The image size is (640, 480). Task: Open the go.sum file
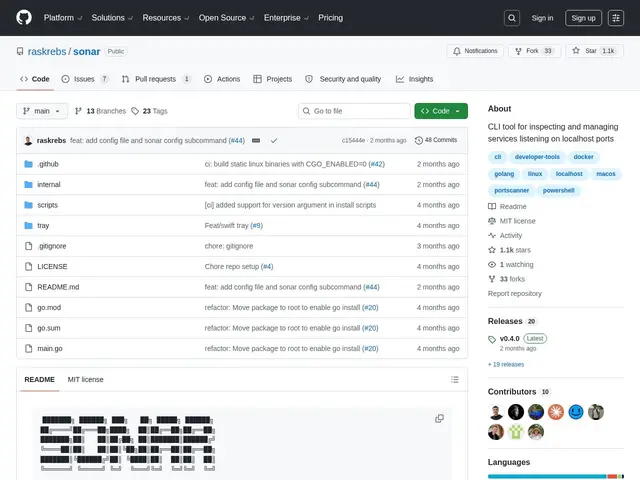49,328
